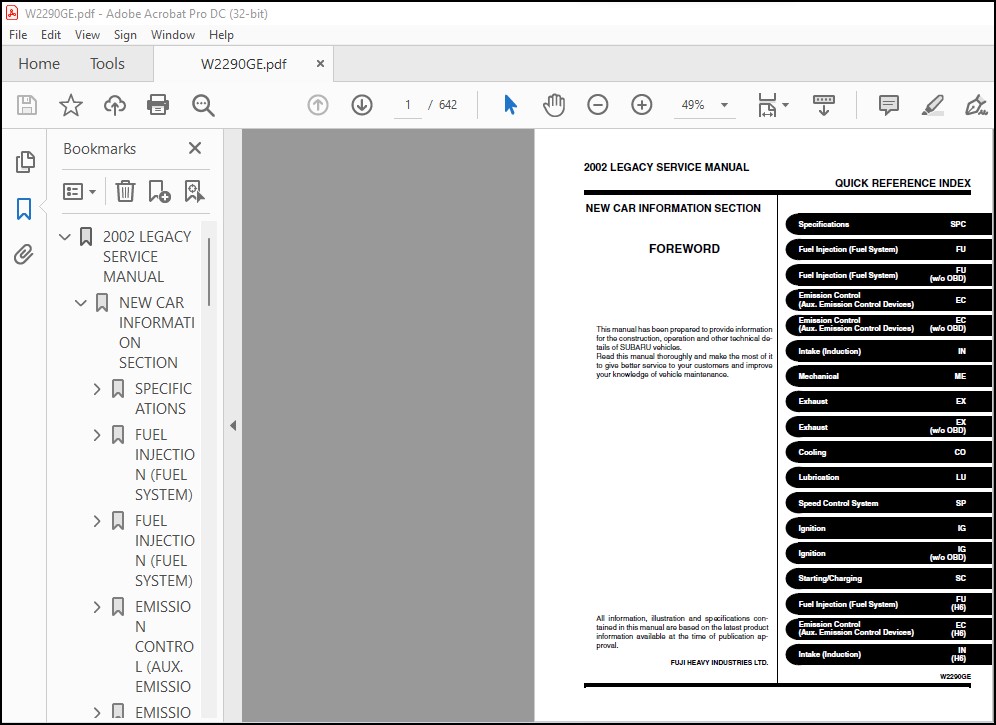Open the Sign document pen tool
The image size is (996, 725).
(976, 105)
